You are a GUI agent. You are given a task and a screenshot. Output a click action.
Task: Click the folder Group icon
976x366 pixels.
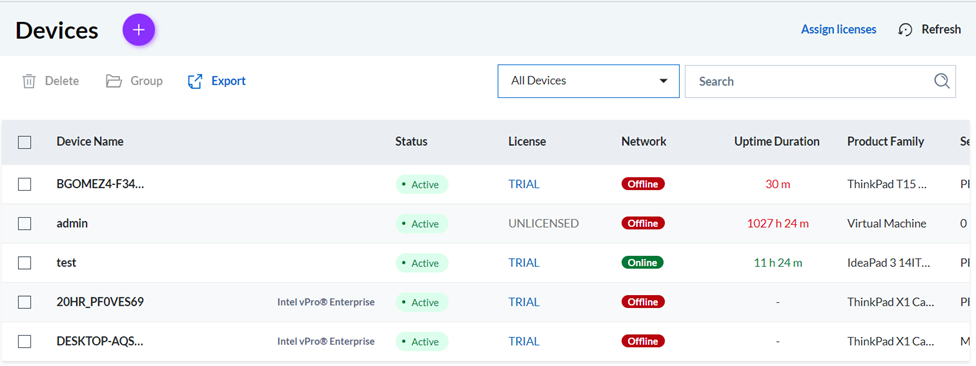click(x=113, y=81)
